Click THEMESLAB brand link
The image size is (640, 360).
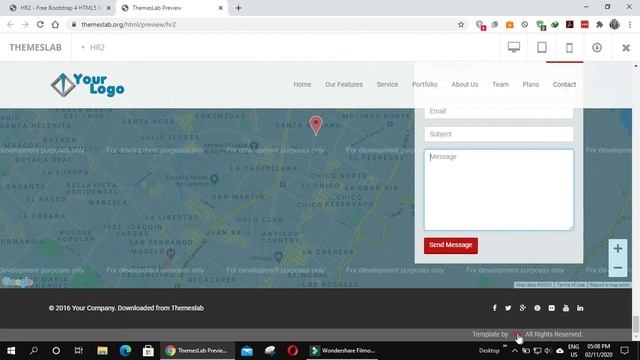click(36, 47)
